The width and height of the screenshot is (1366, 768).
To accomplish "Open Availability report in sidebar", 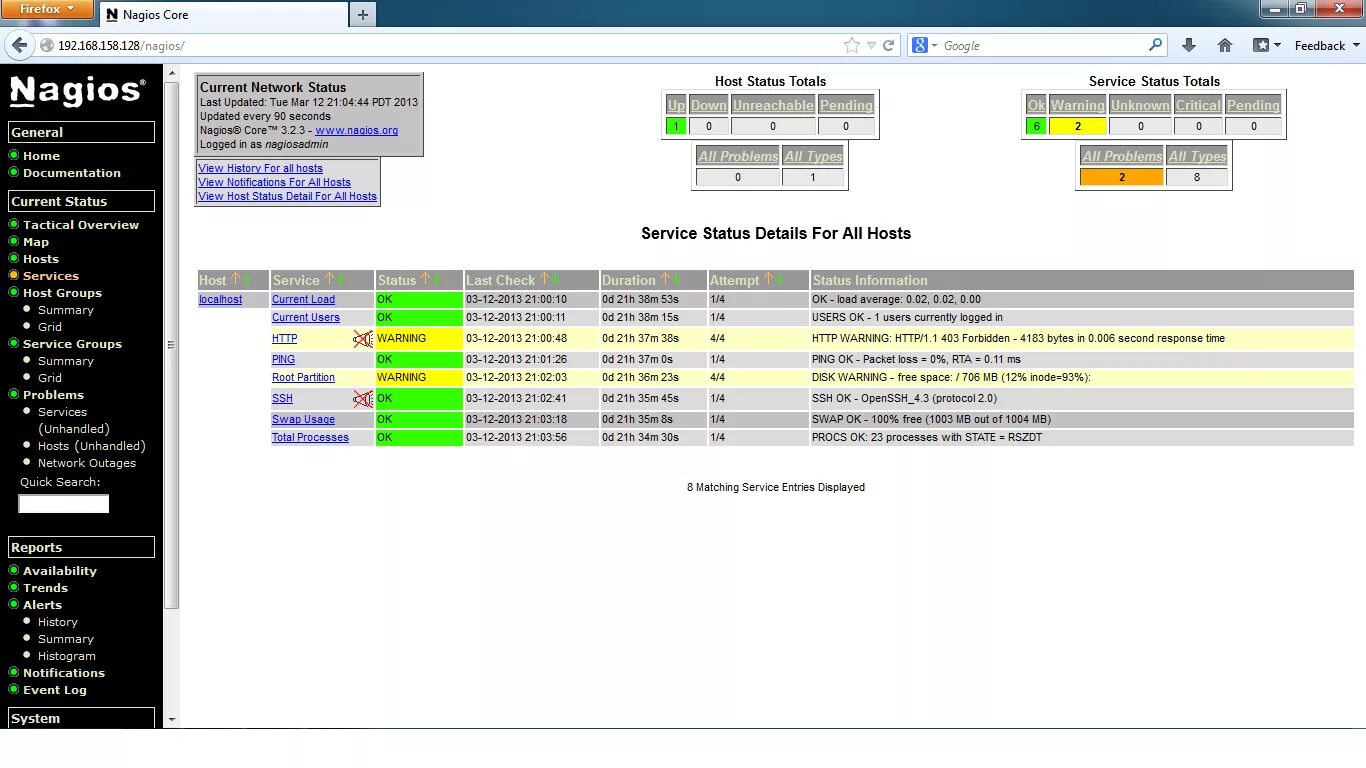I will pos(60,571).
